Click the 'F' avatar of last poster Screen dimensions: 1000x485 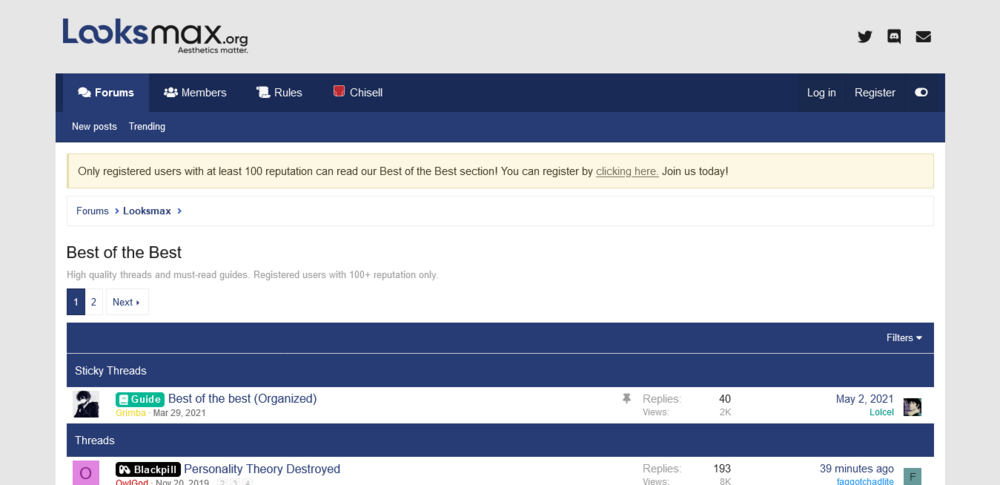912,477
